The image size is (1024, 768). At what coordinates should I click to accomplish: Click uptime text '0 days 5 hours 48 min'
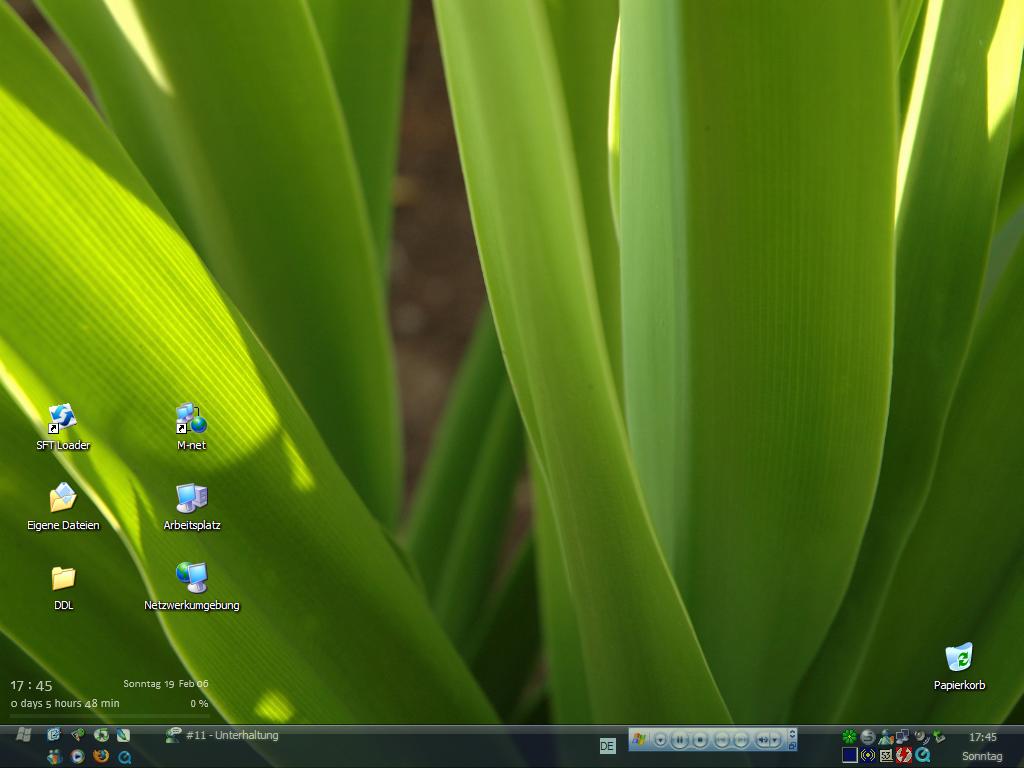coord(65,703)
